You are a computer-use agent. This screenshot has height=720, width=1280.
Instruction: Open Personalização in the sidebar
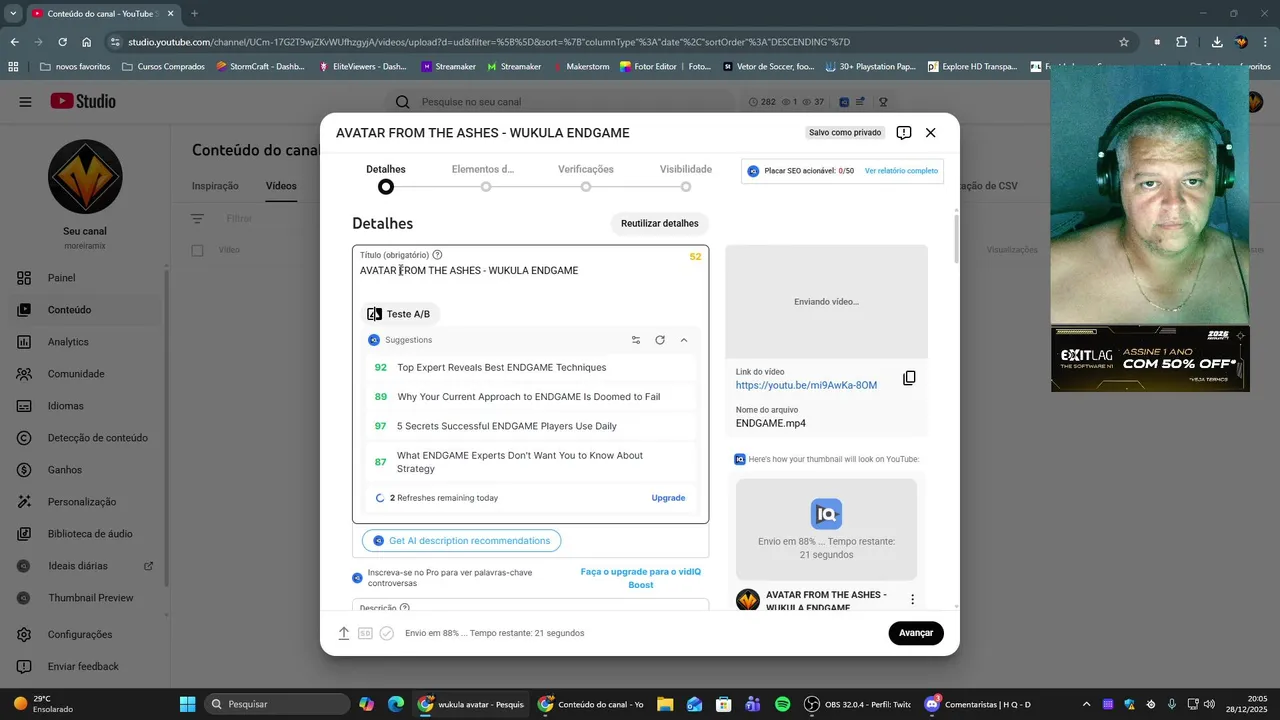pyautogui.click(x=85, y=502)
